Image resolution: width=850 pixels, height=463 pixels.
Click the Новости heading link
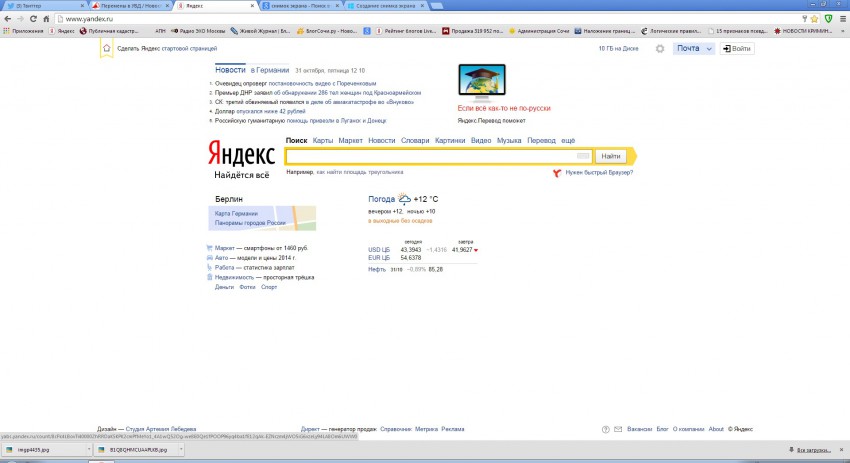[x=230, y=70]
